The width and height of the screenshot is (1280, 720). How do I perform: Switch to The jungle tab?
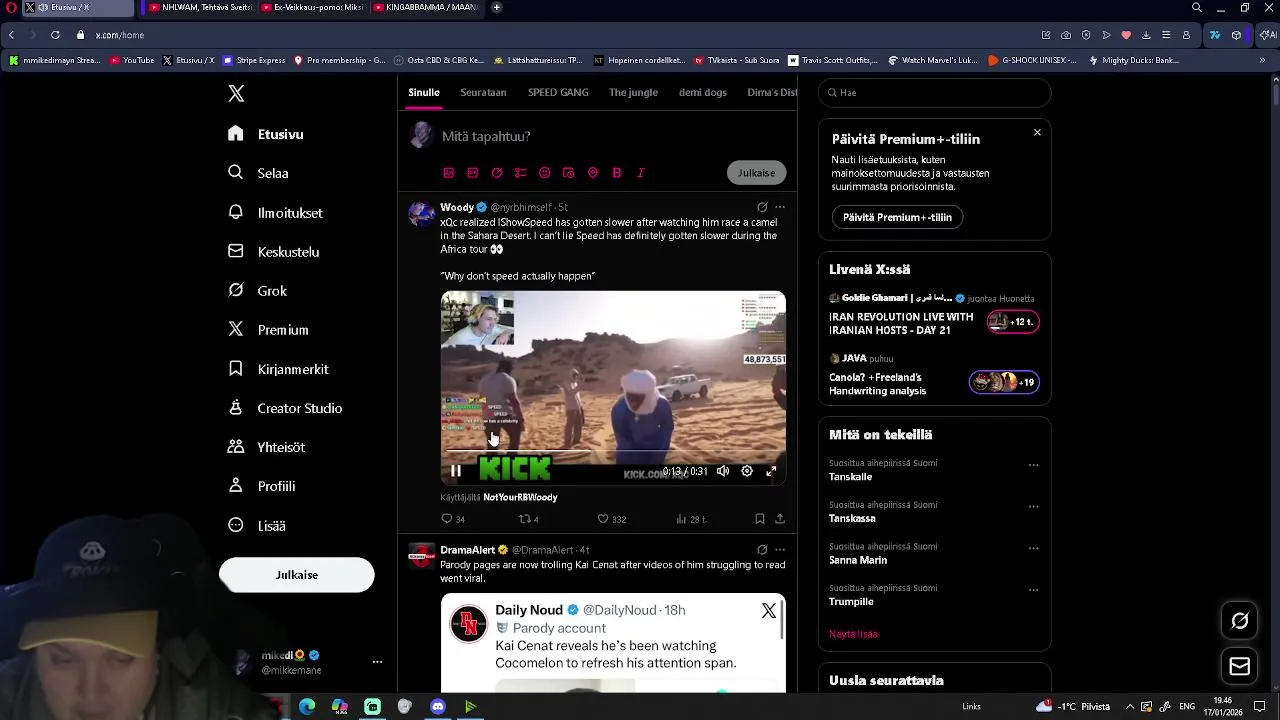[x=634, y=92]
